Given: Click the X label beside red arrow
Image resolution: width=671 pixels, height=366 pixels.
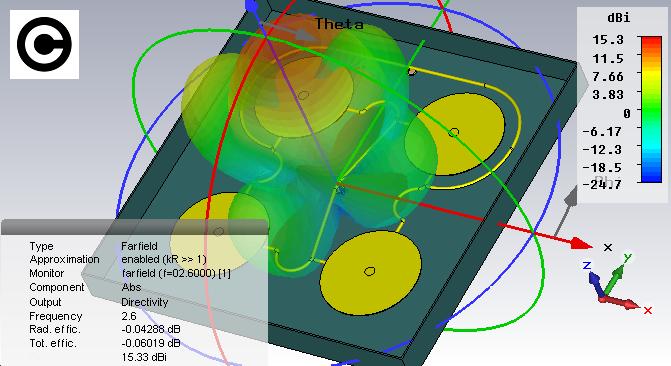Looking at the screenshot, I should [608, 247].
